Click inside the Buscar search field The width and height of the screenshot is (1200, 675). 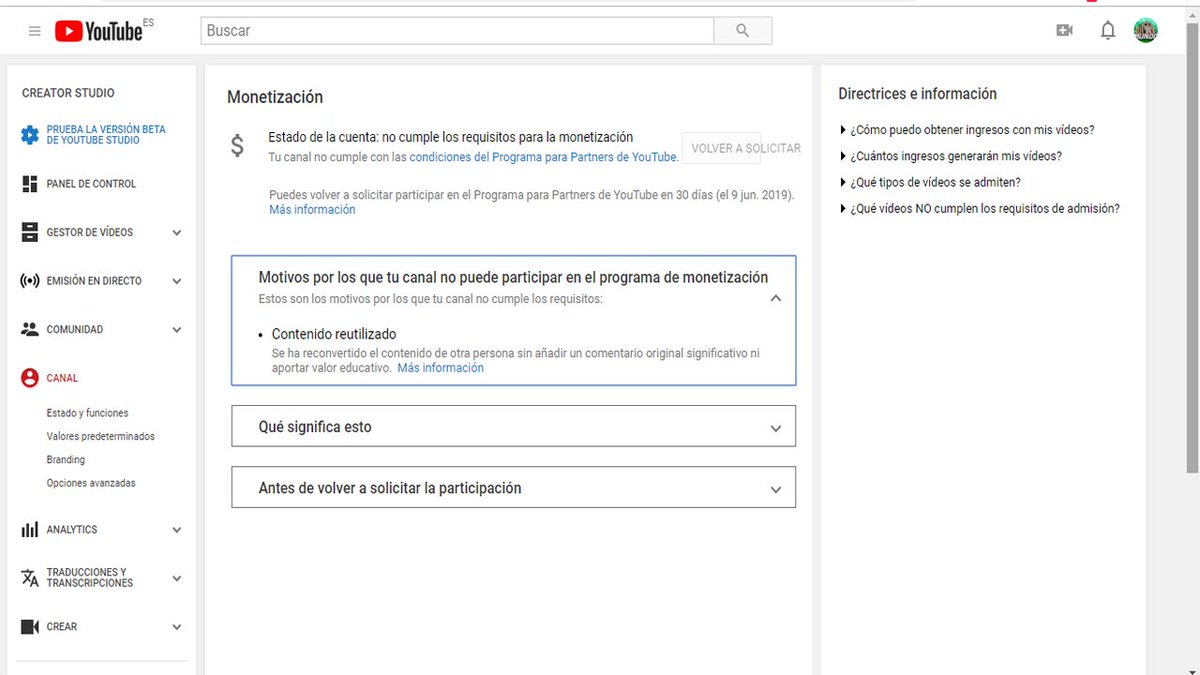point(457,31)
